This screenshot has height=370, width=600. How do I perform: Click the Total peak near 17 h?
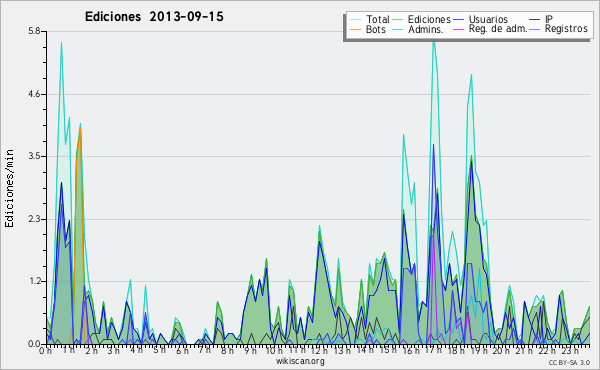point(434,40)
